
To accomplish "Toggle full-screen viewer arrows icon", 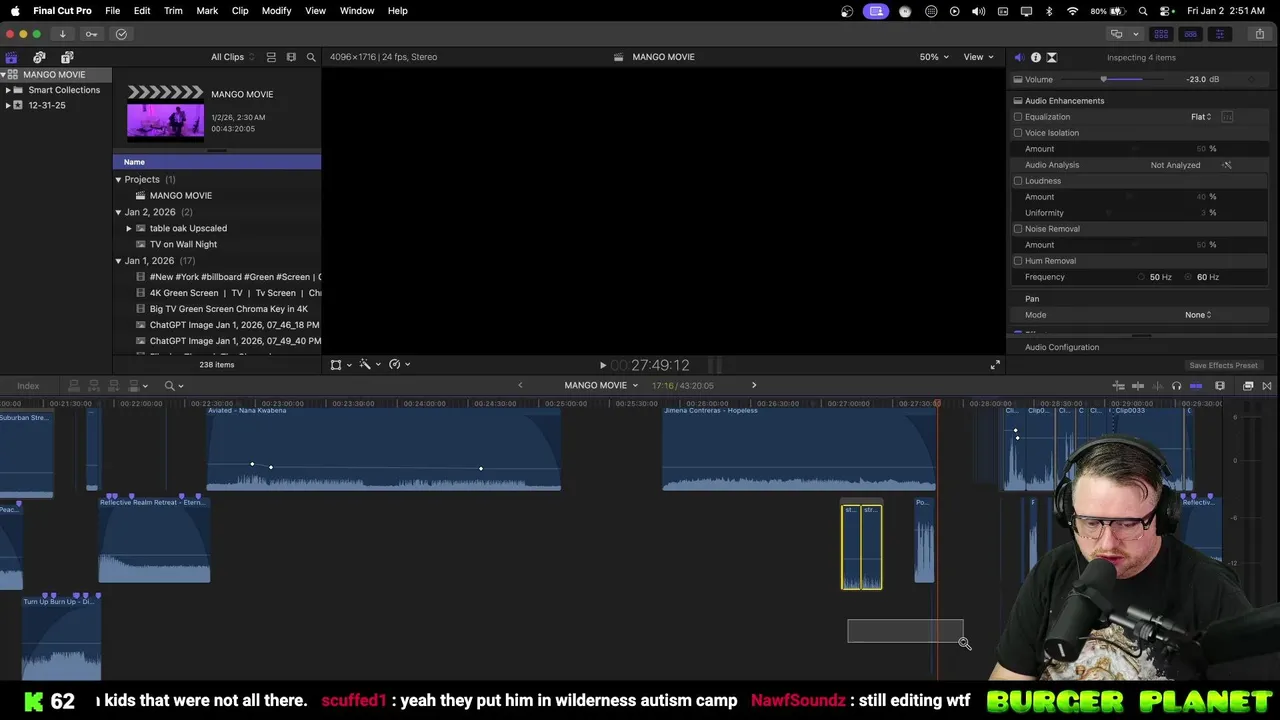I will click(995, 365).
